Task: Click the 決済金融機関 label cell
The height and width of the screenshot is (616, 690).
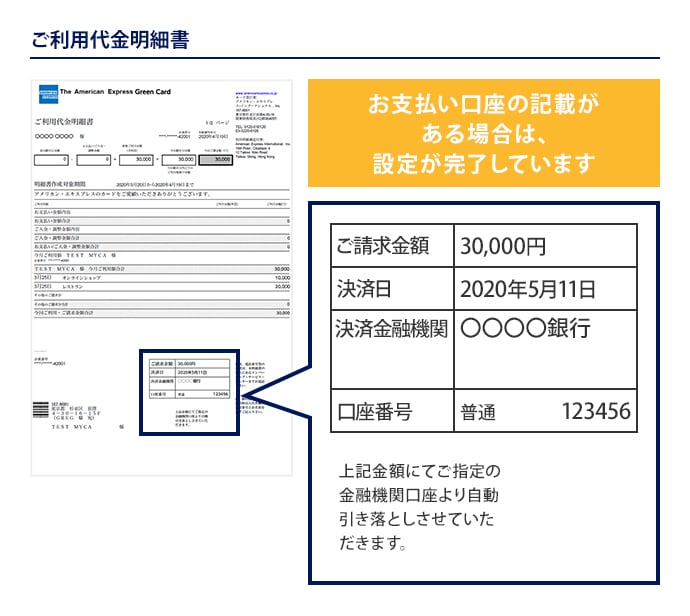Action: 391,328
